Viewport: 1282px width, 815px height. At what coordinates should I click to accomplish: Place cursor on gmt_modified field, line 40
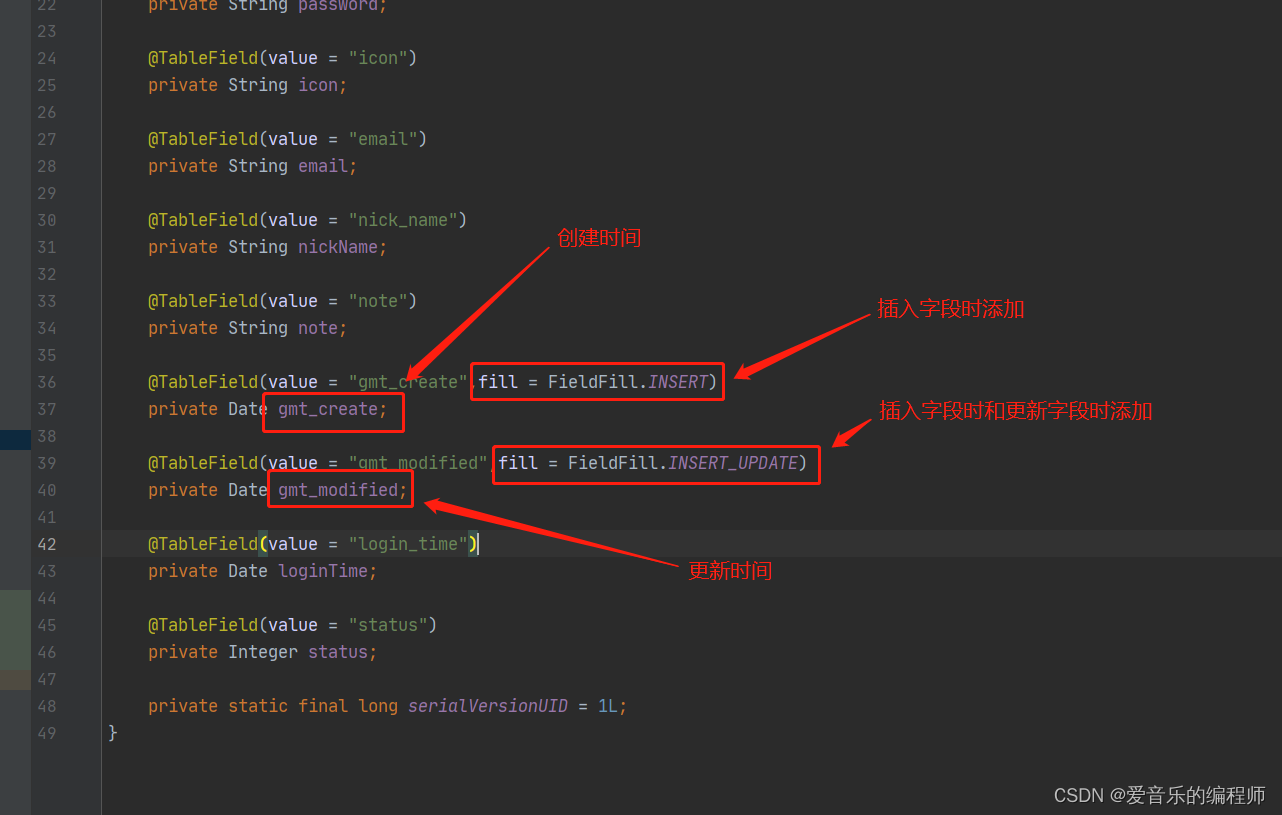pyautogui.click(x=338, y=490)
